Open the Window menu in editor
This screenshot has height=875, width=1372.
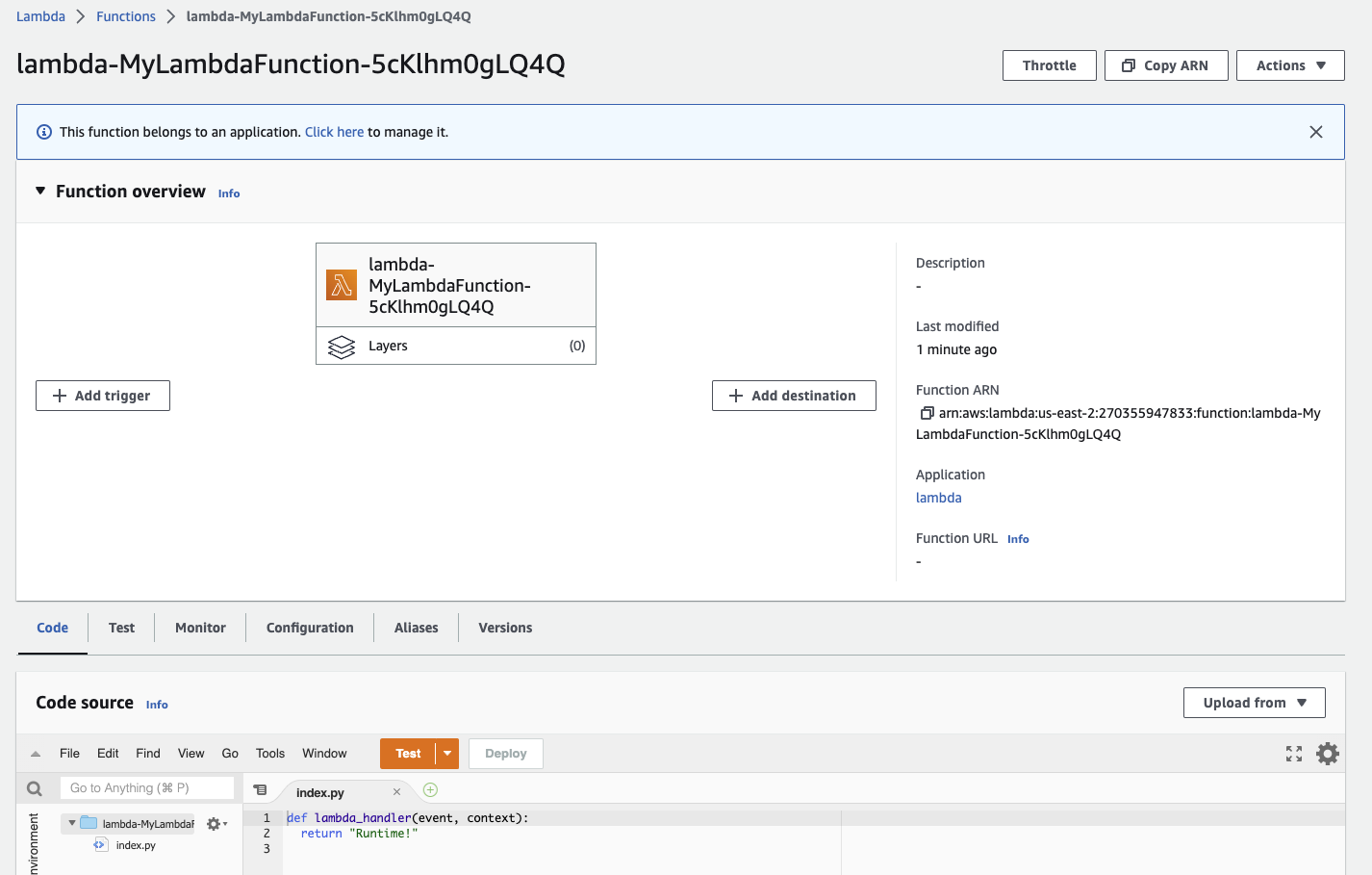[x=324, y=754]
